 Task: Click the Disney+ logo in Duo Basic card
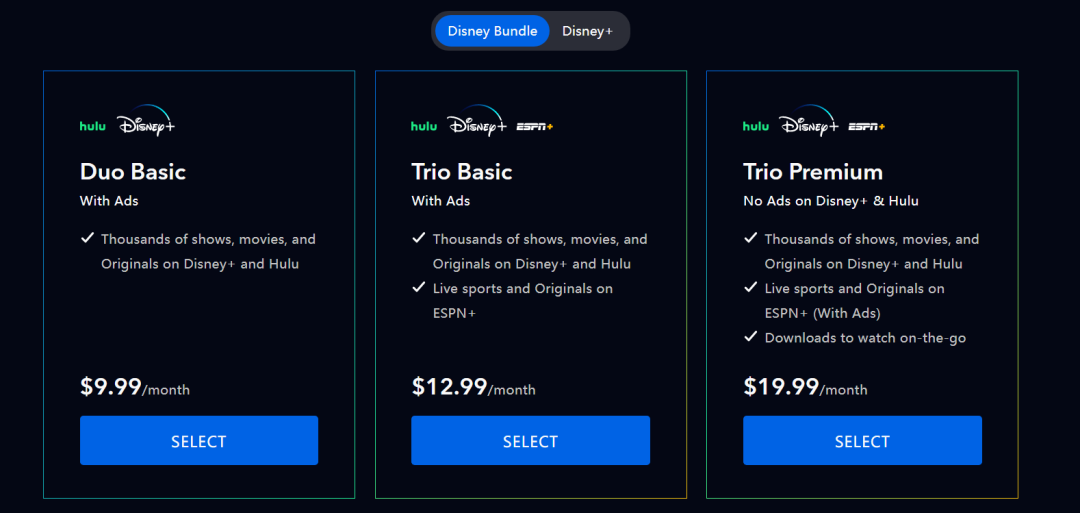coord(145,125)
